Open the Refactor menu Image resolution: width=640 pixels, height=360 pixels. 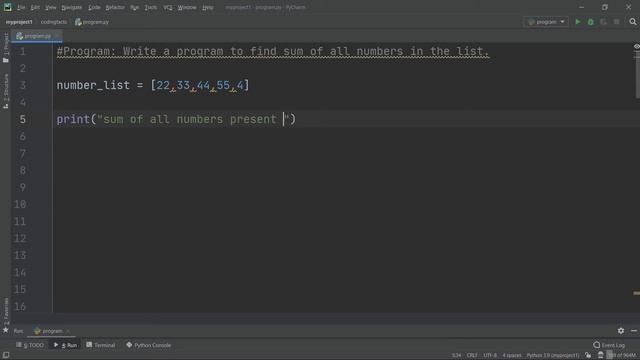point(115,7)
